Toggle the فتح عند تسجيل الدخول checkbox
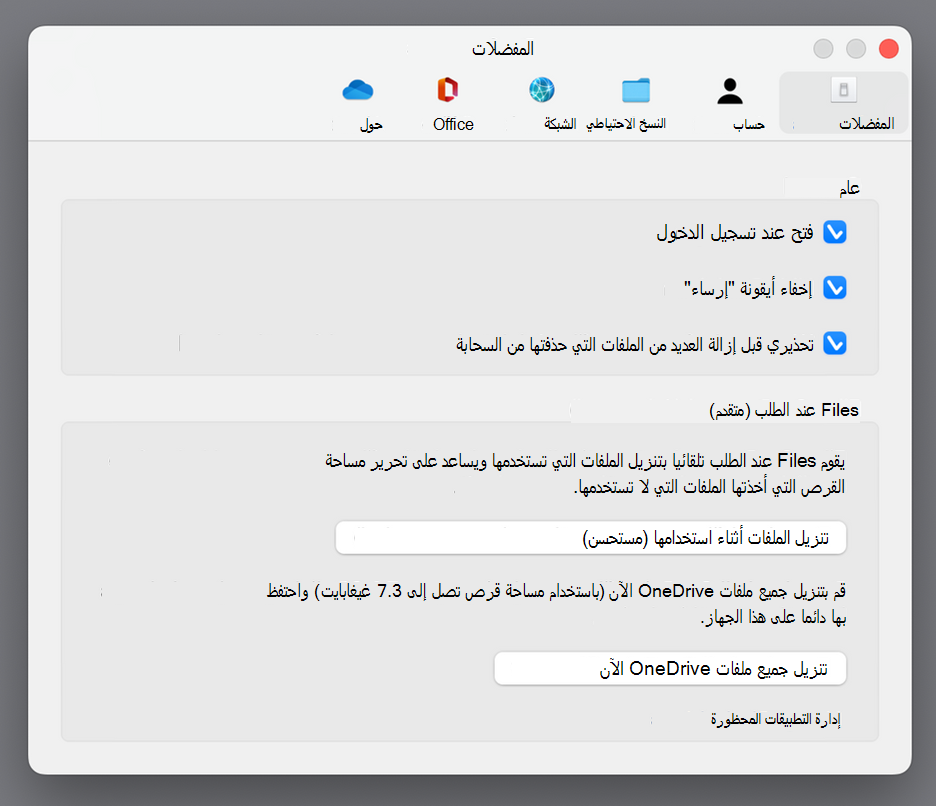 (x=835, y=232)
